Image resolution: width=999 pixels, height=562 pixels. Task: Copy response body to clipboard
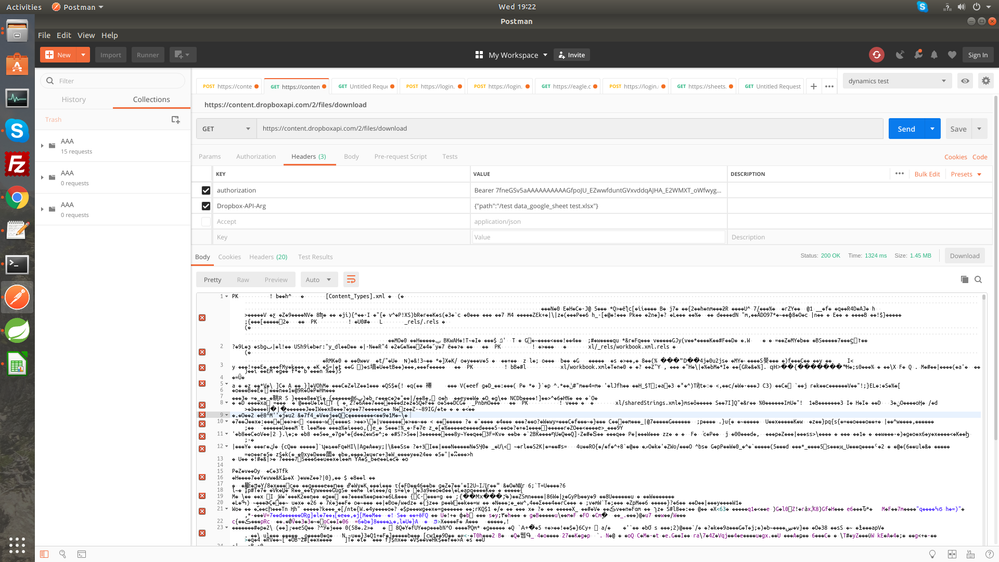[x=965, y=280]
